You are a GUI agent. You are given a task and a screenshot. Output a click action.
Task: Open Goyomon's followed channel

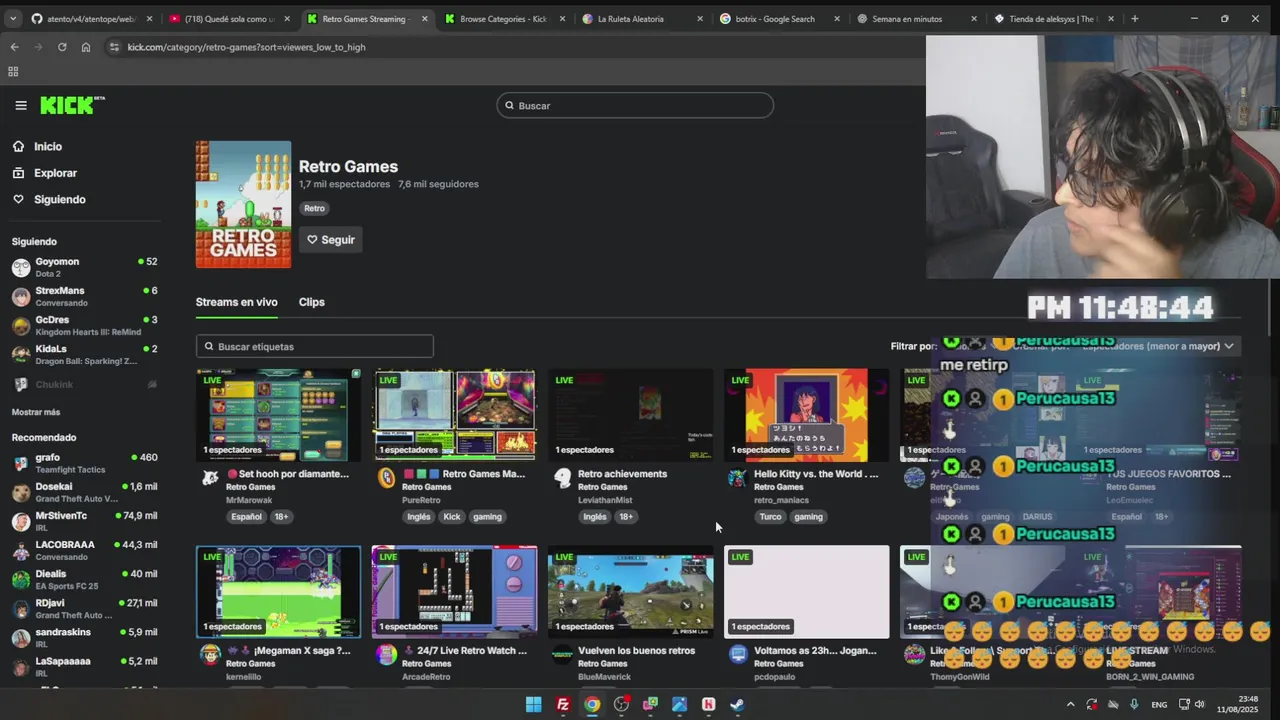[84, 267]
